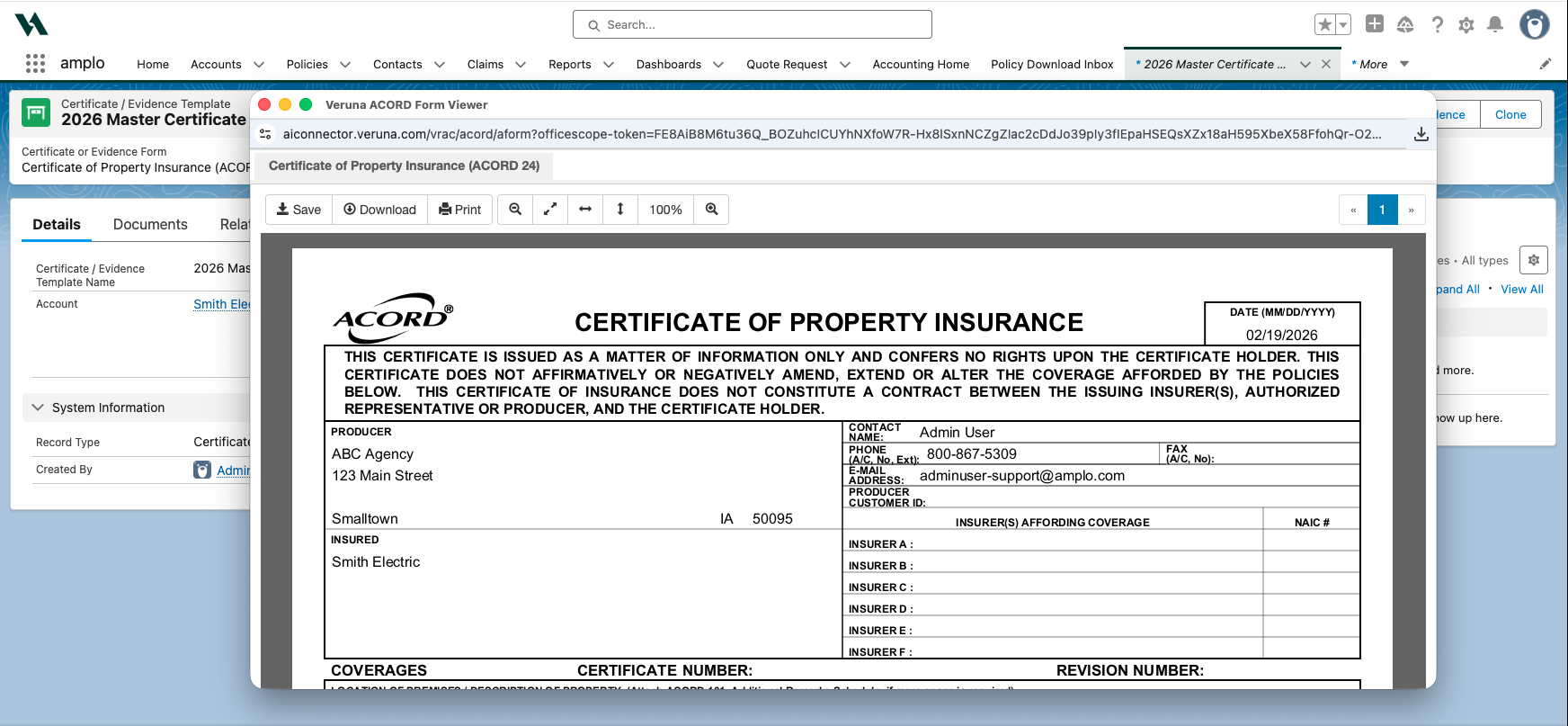
Task: Save the ACORD form
Action: point(298,210)
